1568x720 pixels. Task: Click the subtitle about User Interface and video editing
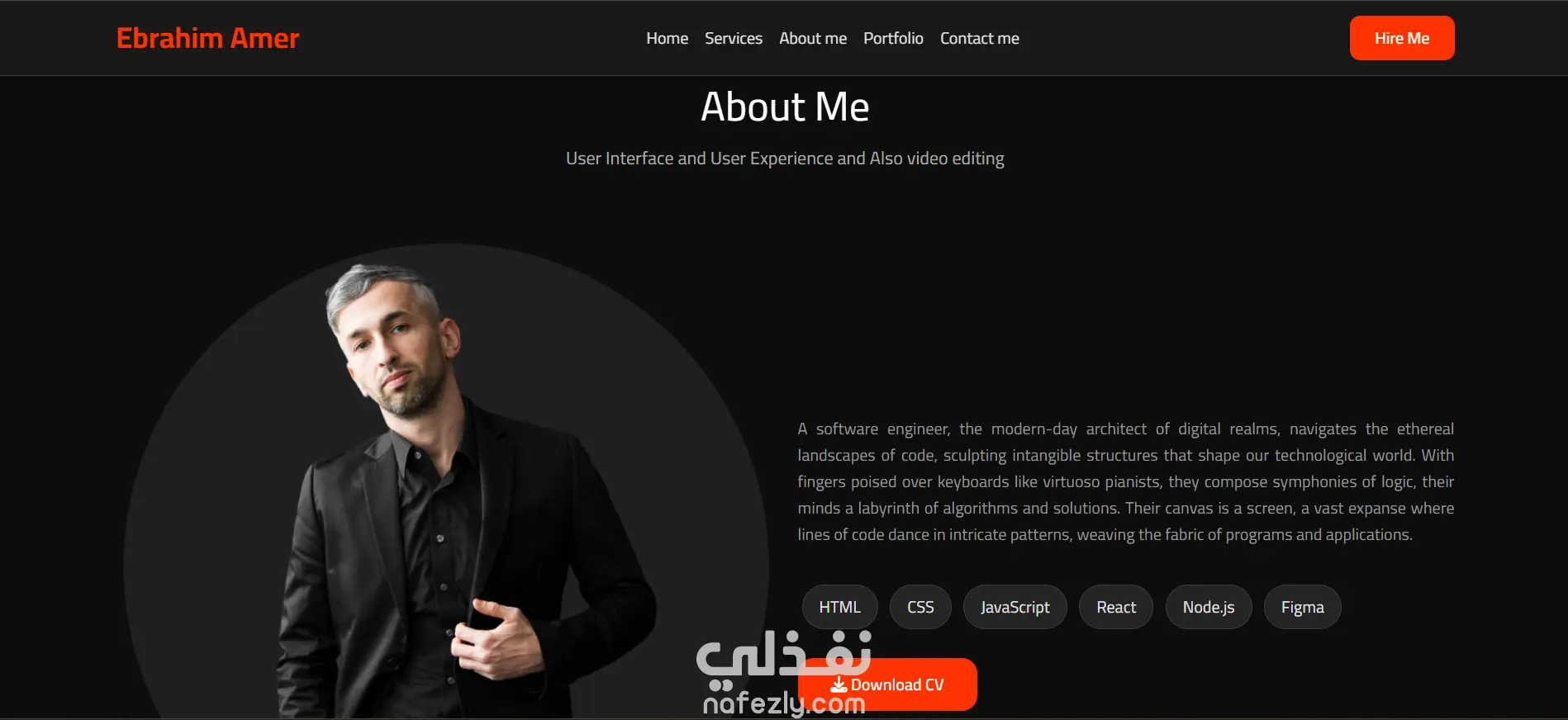[785, 159]
